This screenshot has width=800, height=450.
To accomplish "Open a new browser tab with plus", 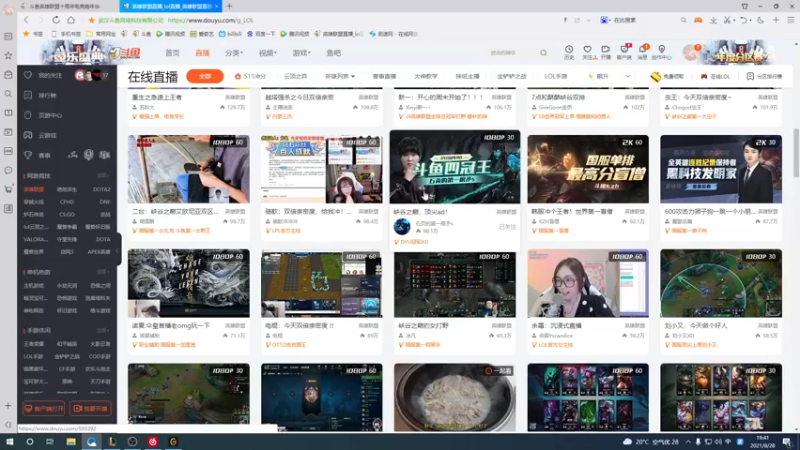I will (x=229, y=6).
